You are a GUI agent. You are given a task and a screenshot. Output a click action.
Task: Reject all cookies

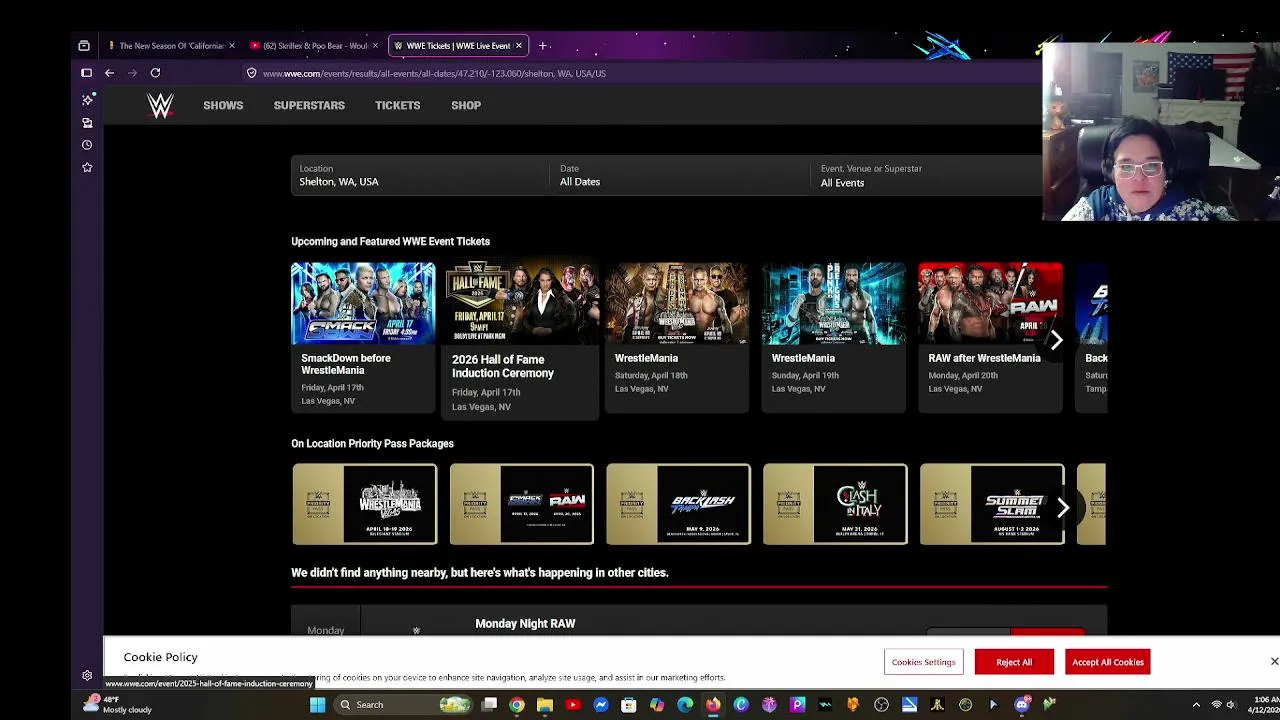(1014, 662)
